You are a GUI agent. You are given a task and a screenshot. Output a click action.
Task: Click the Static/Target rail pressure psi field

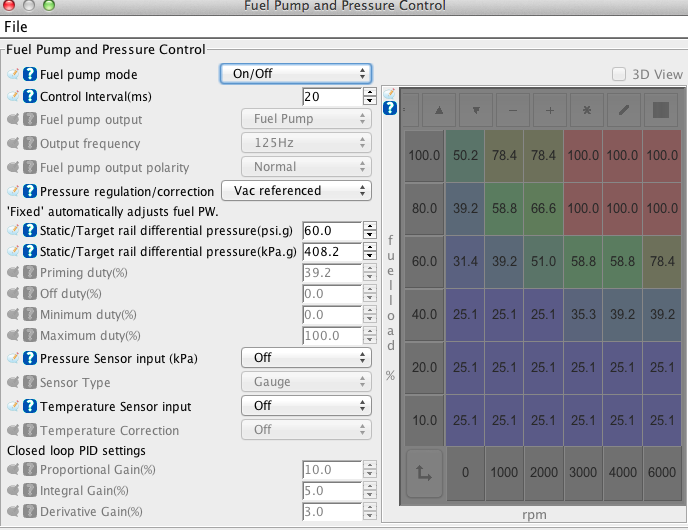coord(331,230)
